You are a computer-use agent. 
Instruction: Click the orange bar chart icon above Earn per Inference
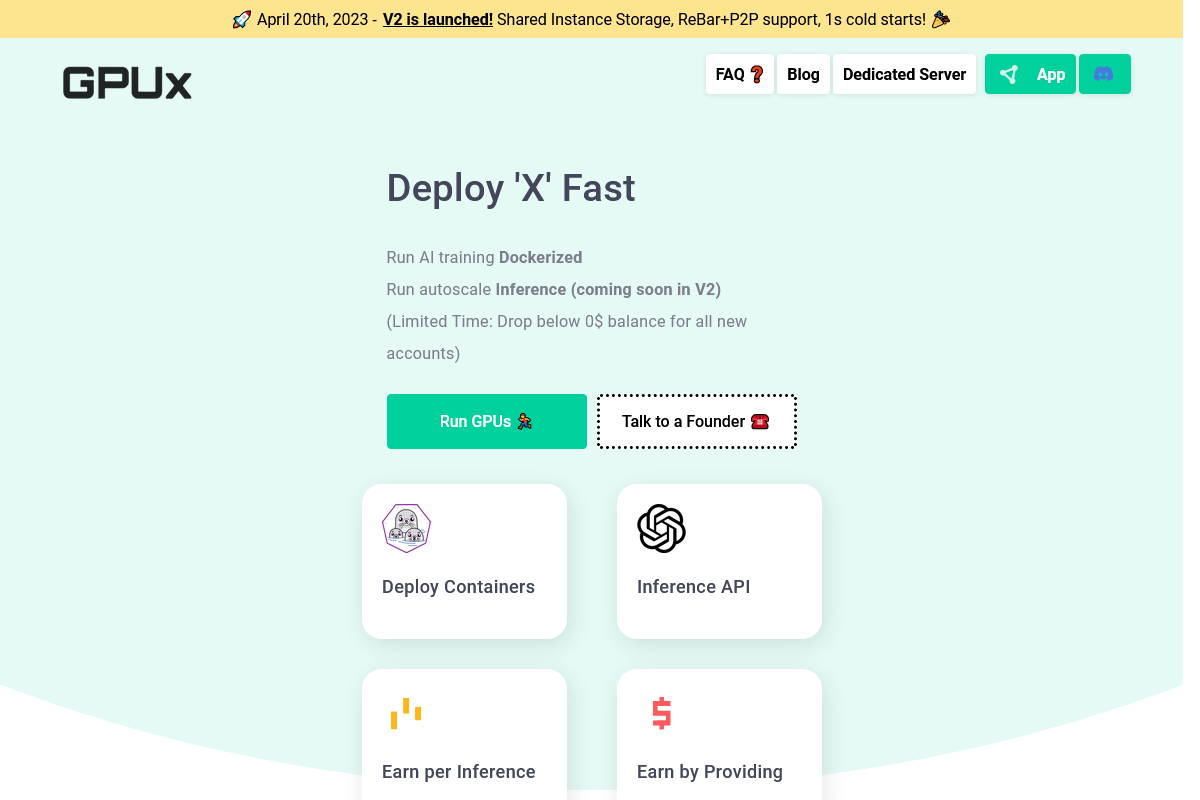(406, 714)
